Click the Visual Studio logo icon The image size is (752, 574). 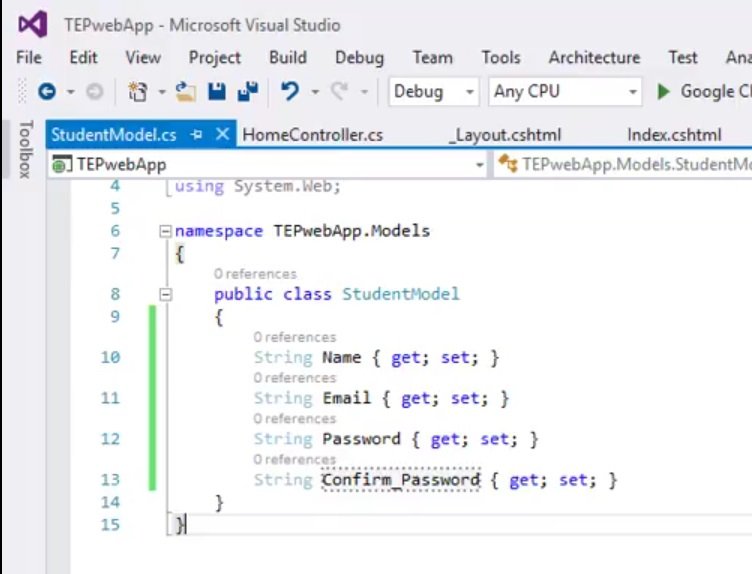click(x=33, y=24)
